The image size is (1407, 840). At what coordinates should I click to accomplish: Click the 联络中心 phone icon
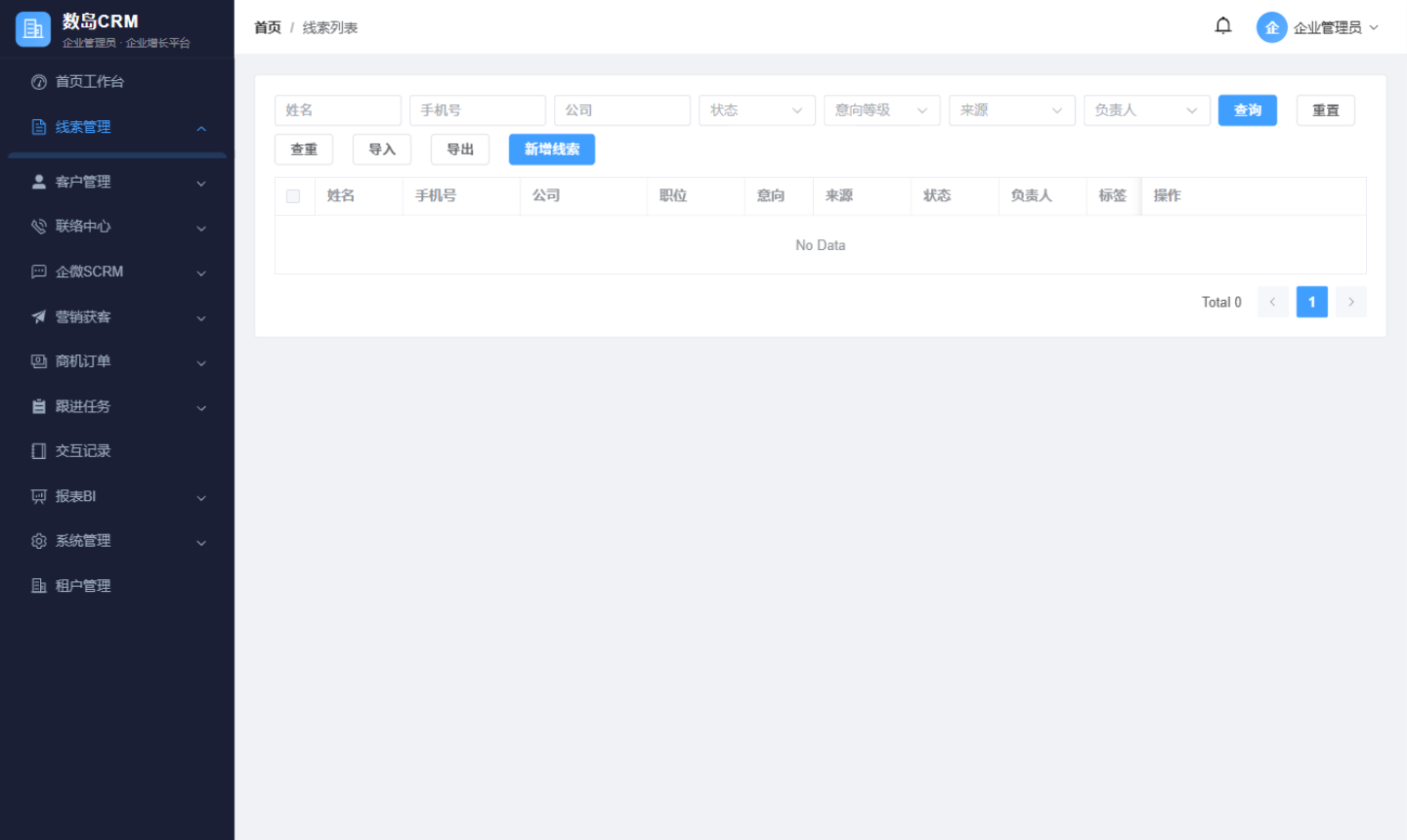pos(39,227)
